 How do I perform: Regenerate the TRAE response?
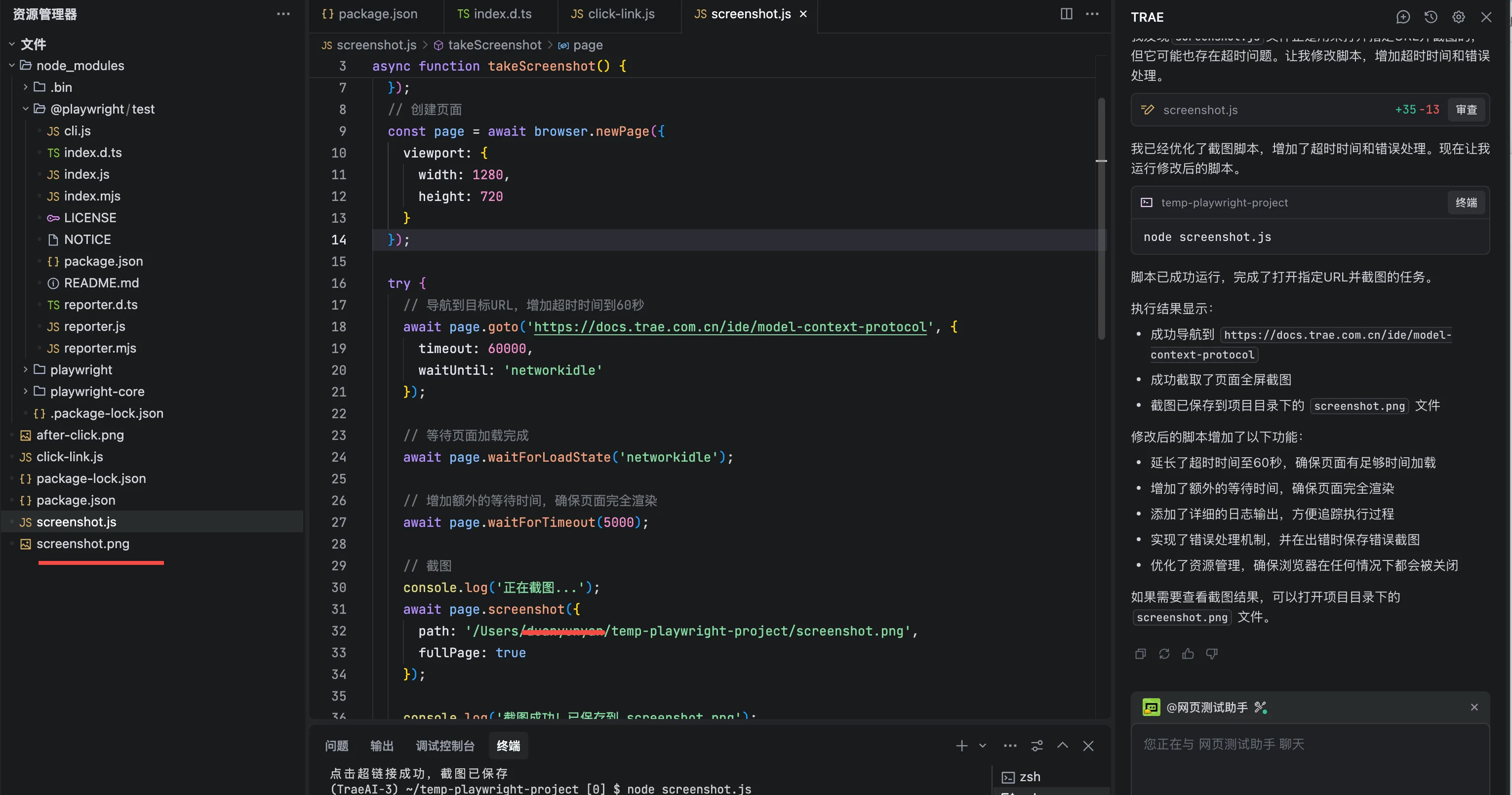[x=1164, y=653]
